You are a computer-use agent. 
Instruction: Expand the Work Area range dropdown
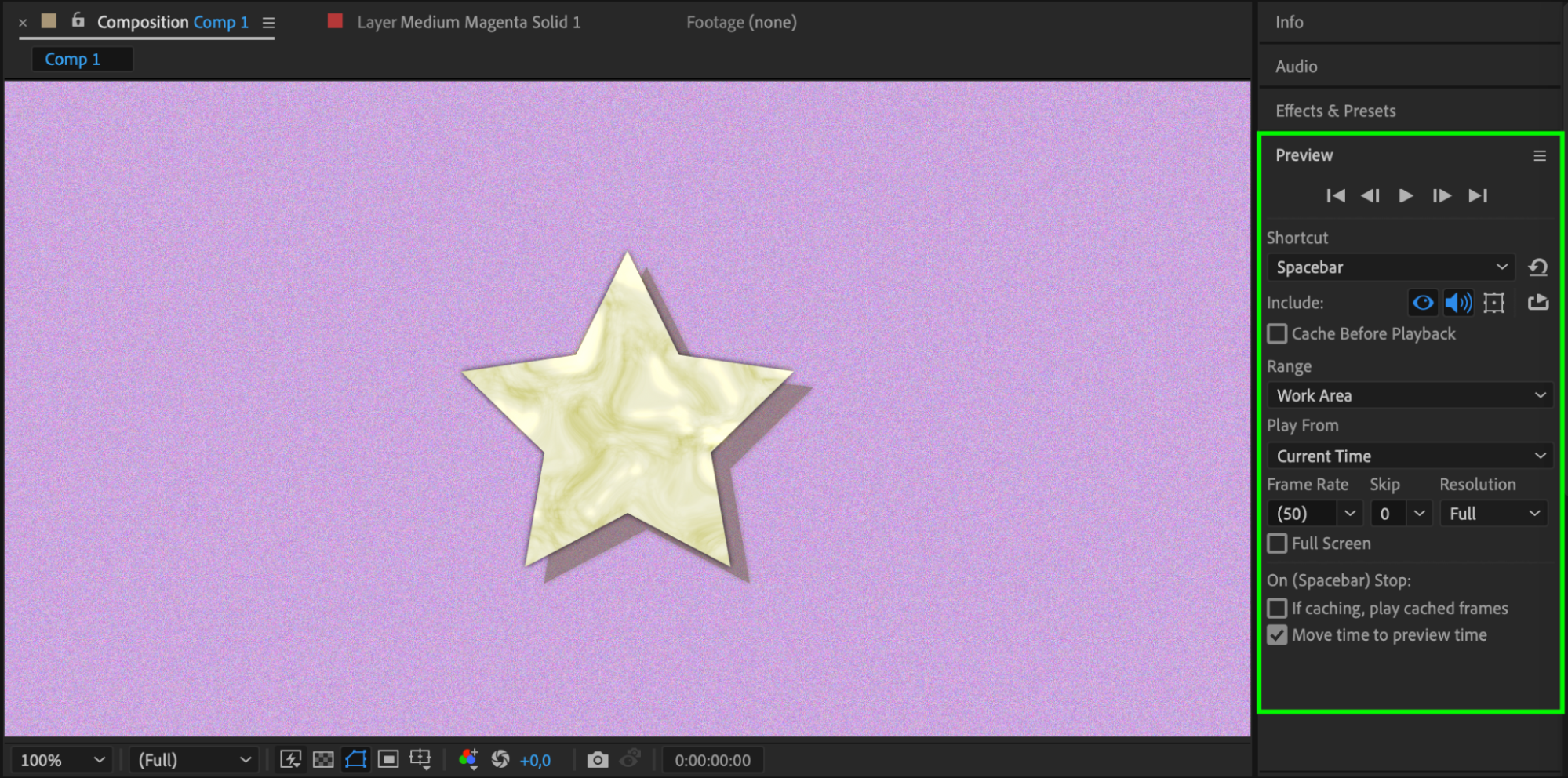click(x=1410, y=395)
